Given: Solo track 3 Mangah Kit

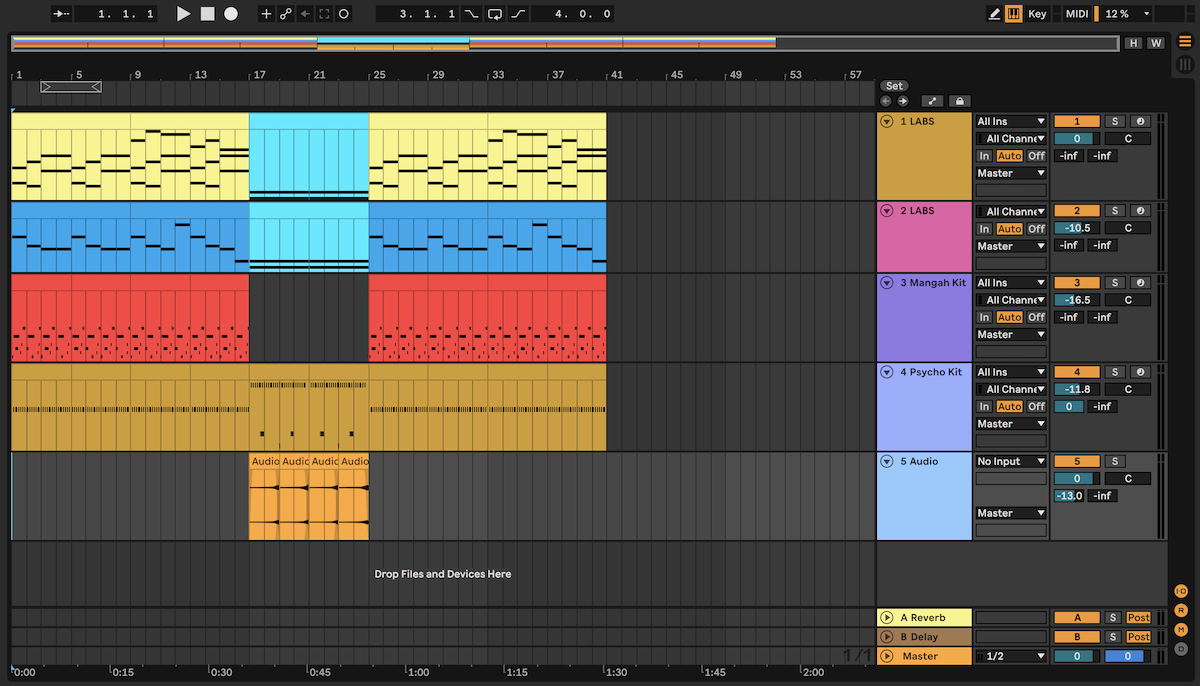Looking at the screenshot, I should [x=1114, y=283].
